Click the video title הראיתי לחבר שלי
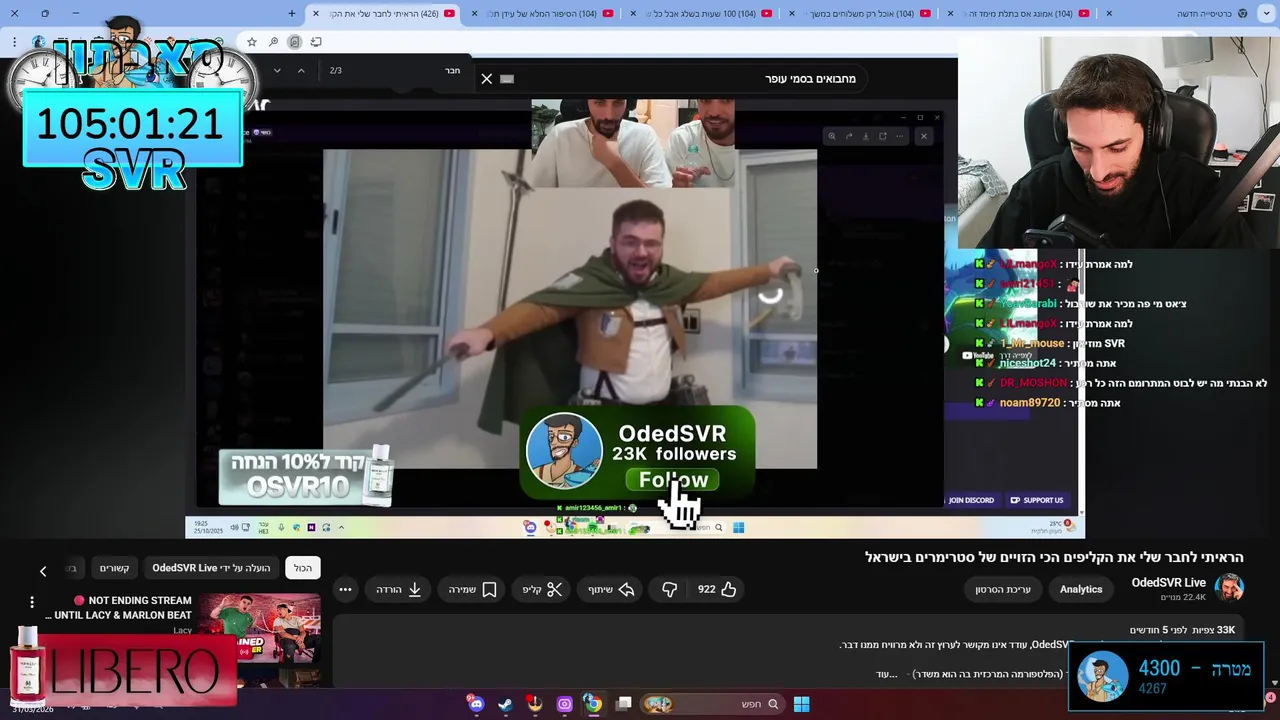The image size is (1280, 720). point(1054,557)
